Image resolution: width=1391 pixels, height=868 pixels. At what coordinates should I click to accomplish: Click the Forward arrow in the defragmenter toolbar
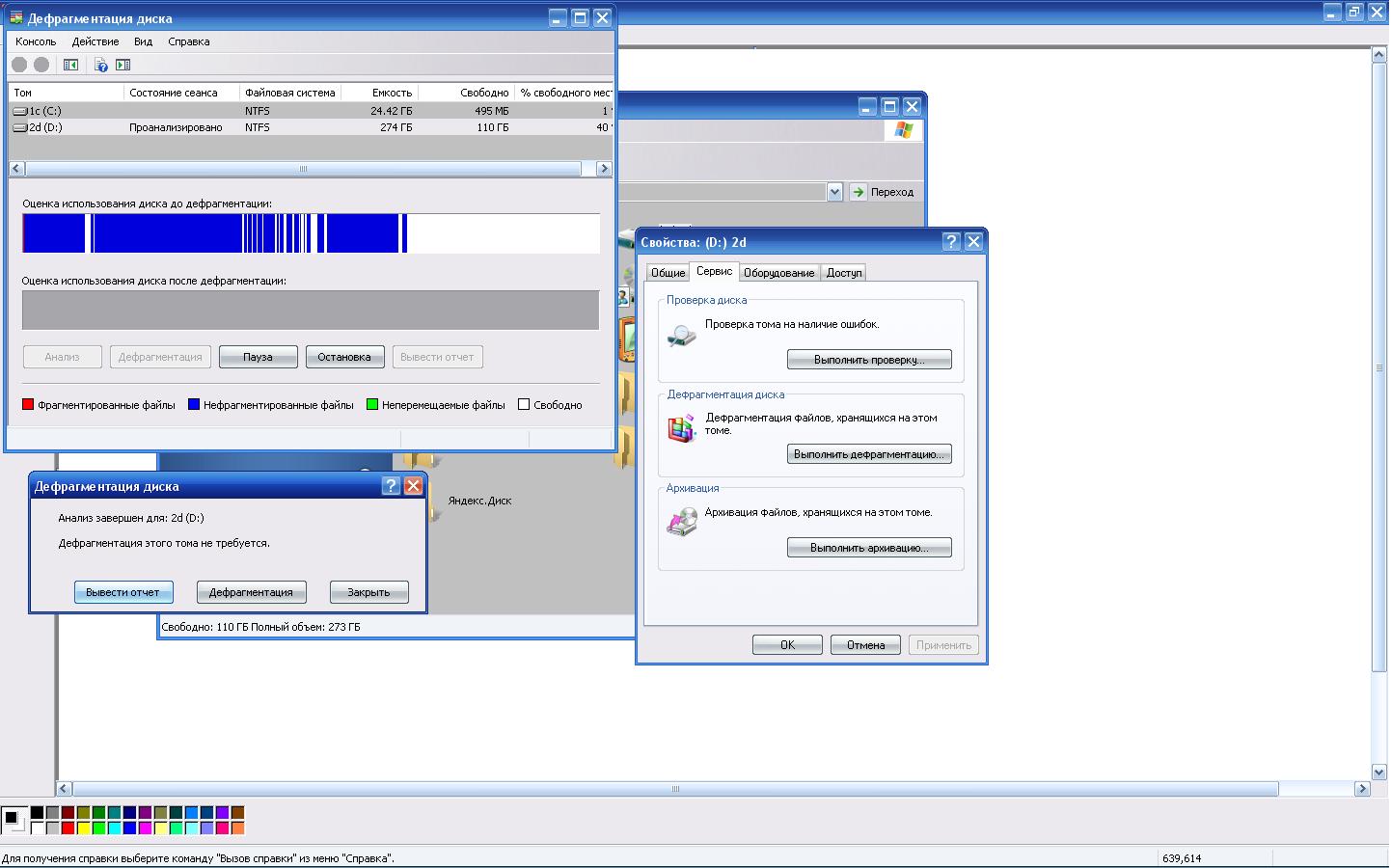click(41, 65)
